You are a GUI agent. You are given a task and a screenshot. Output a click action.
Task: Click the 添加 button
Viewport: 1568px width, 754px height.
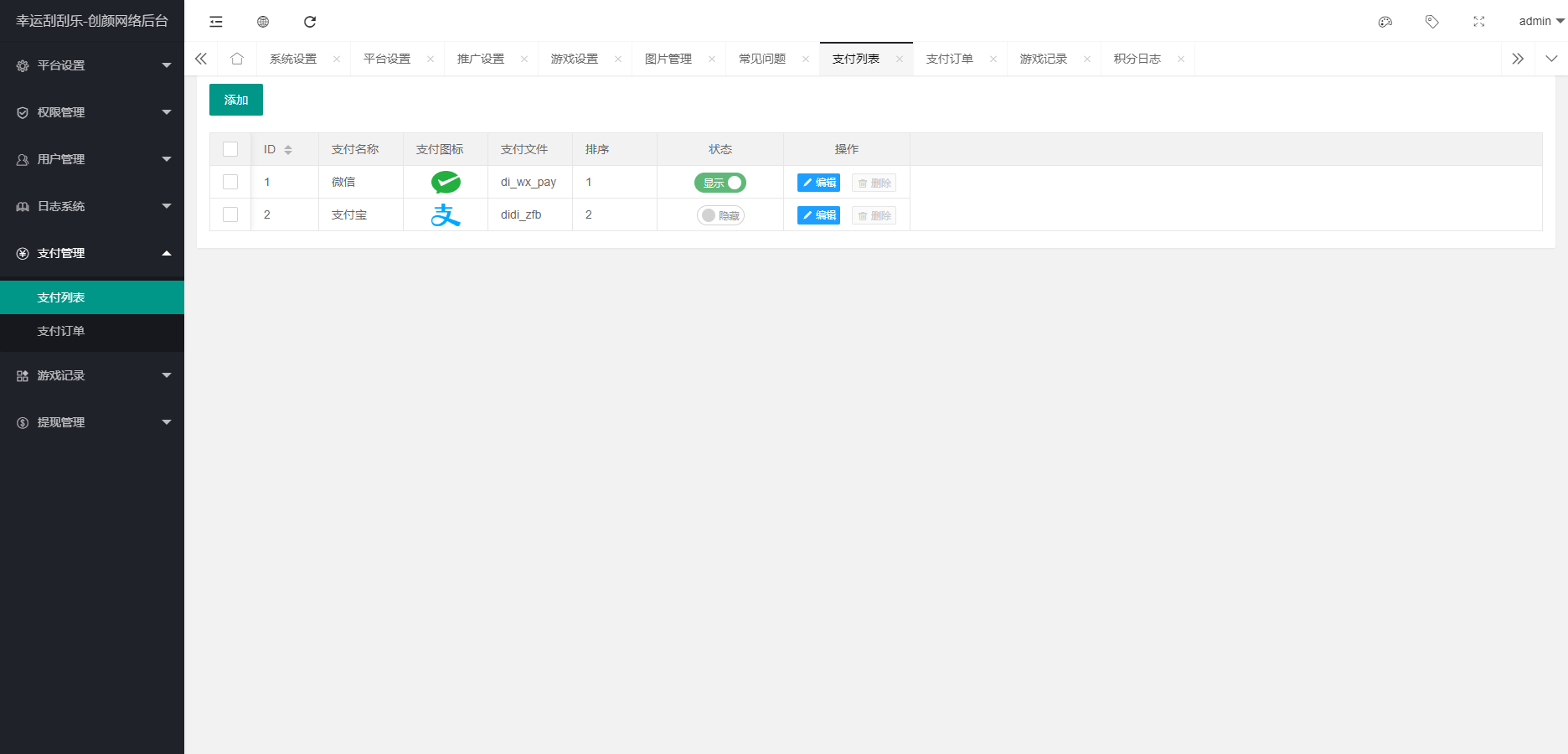click(236, 100)
